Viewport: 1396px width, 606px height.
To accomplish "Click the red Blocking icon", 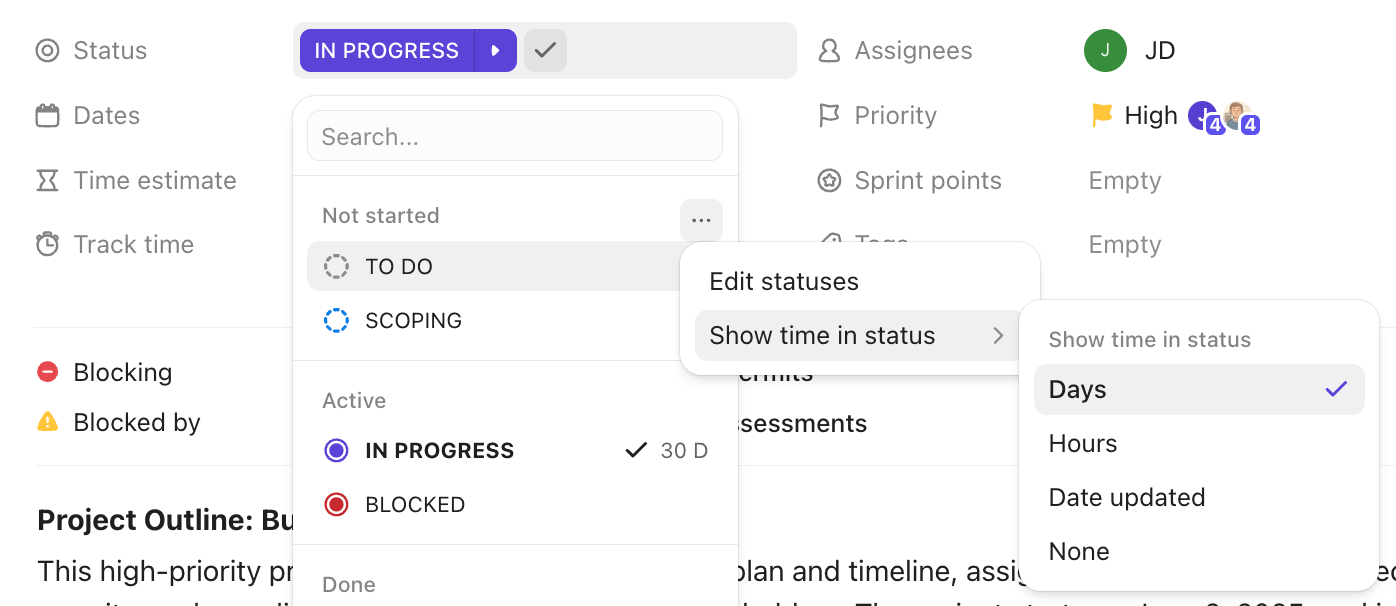I will point(47,371).
